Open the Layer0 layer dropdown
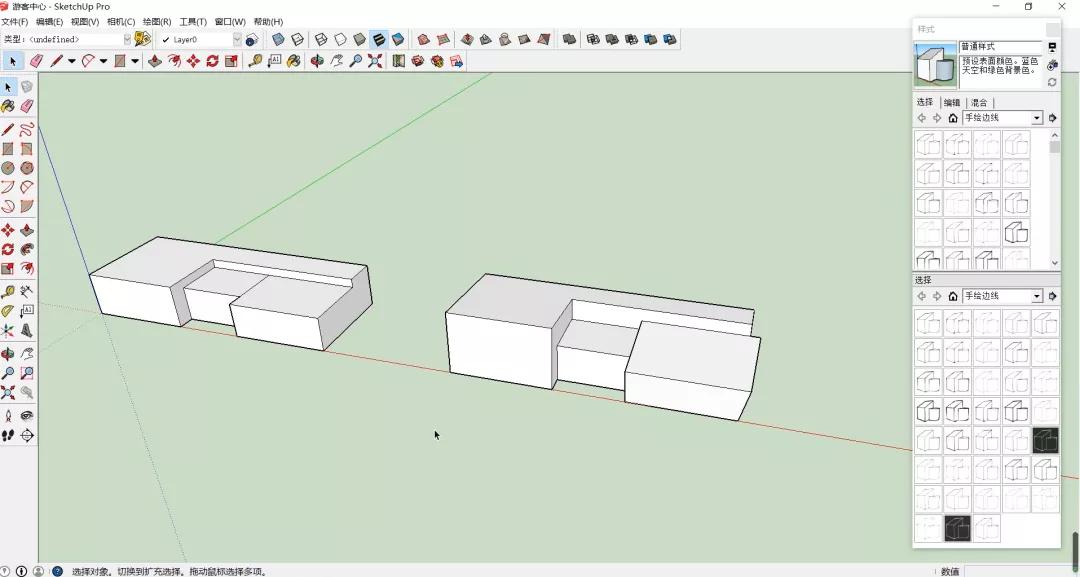 point(237,40)
